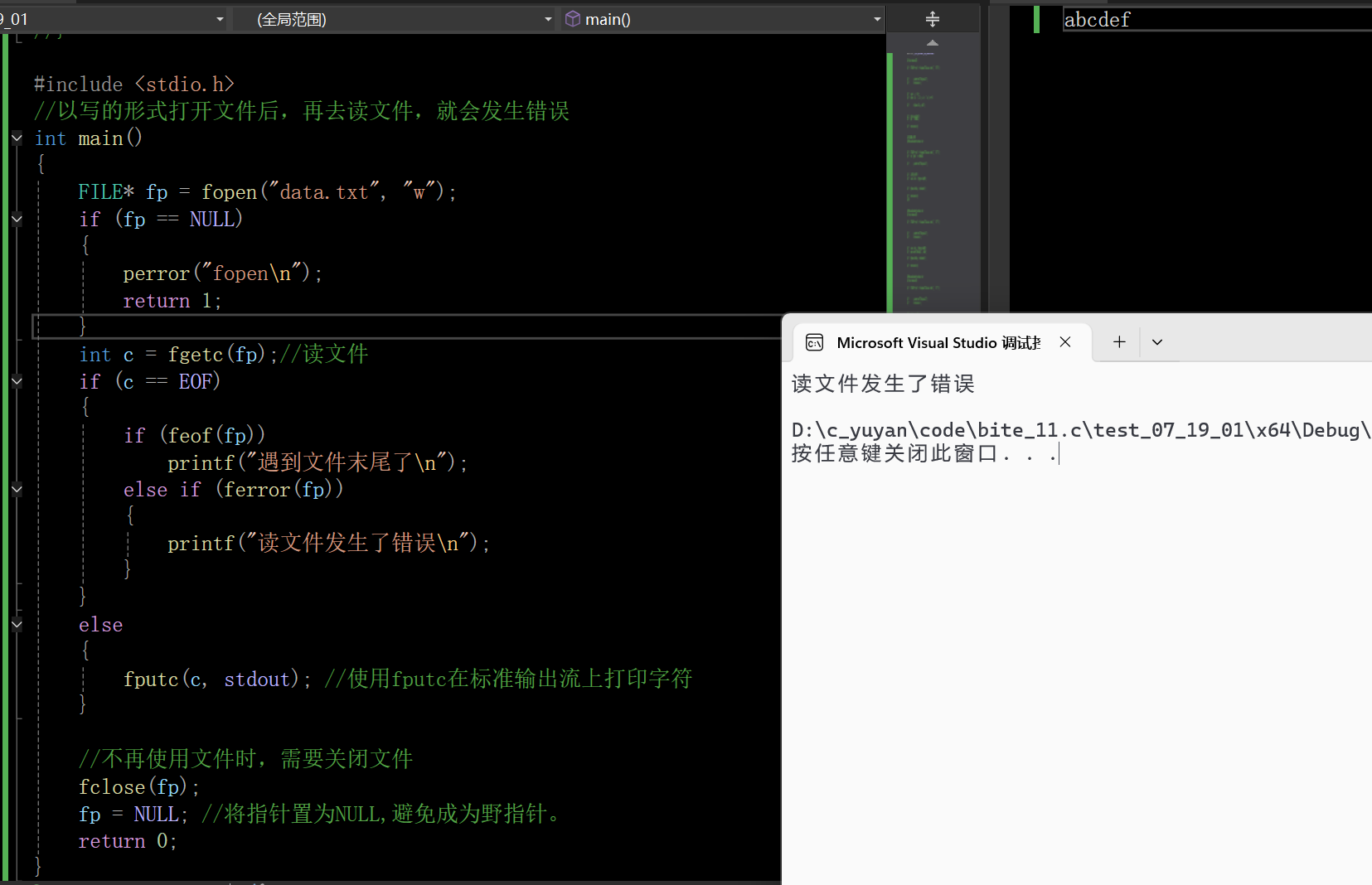Click the split editor window icon
This screenshot has width=1372, height=885.
click(933, 19)
